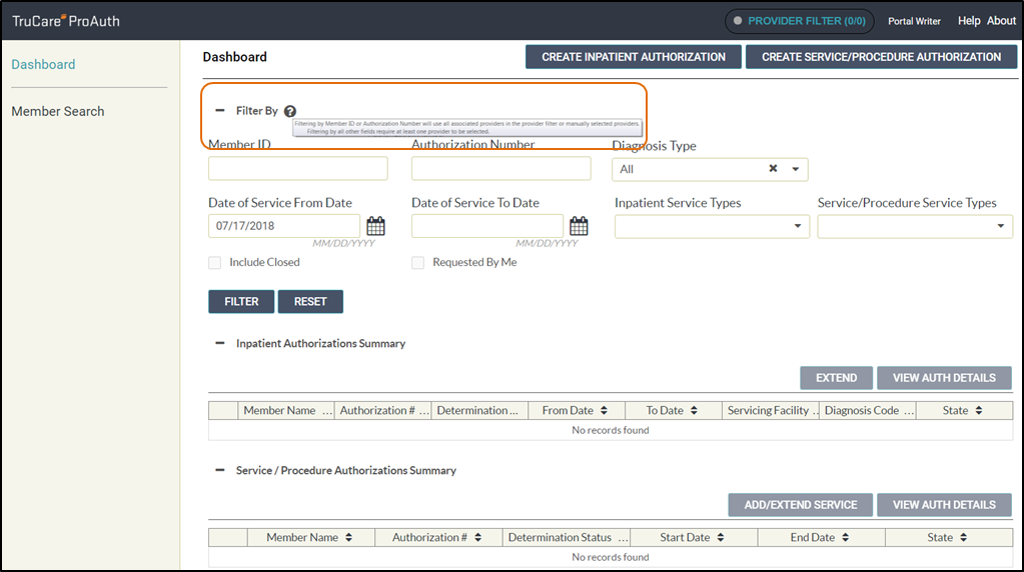Sort service table by Member Name
The height and width of the screenshot is (572, 1024).
pyautogui.click(x=349, y=538)
